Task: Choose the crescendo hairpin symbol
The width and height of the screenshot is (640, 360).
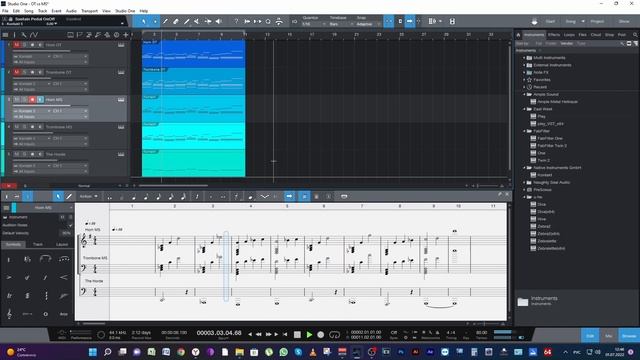Action: (64, 278)
